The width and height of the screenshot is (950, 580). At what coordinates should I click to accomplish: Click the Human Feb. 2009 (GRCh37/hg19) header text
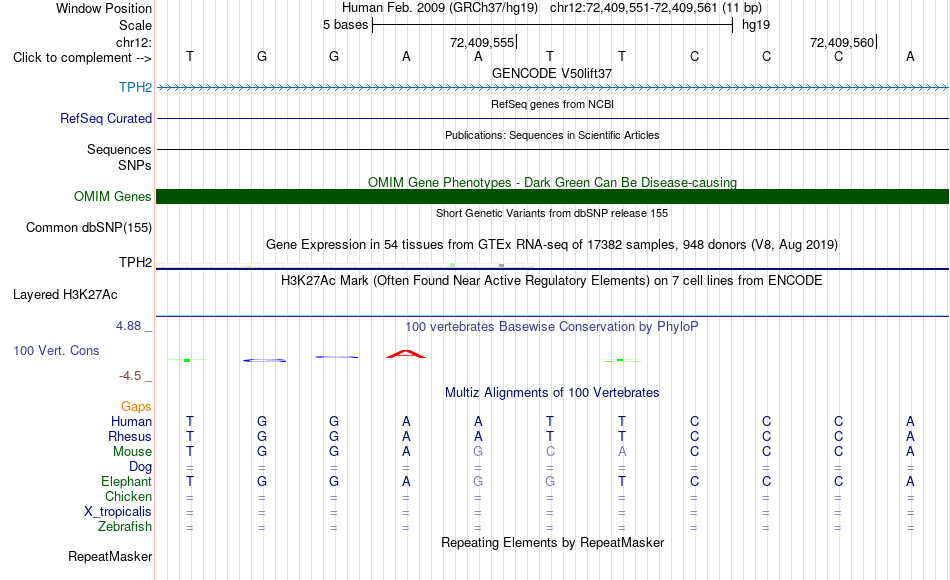pyautogui.click(x=440, y=8)
